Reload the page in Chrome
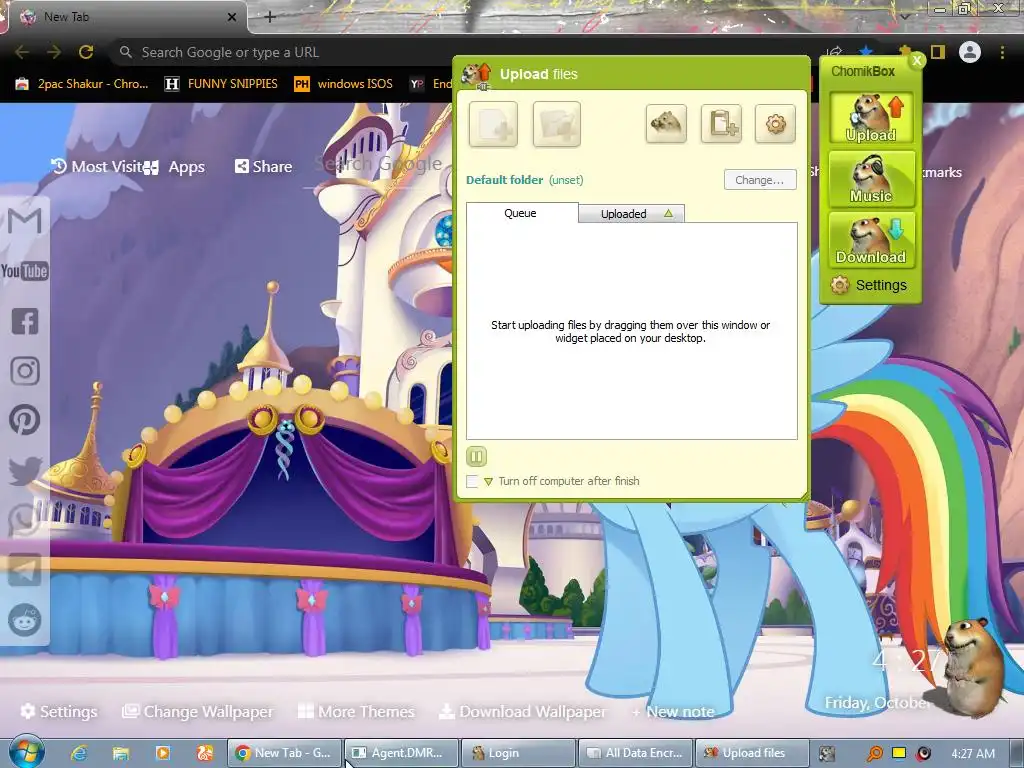Image resolution: width=1024 pixels, height=768 pixels. (86, 52)
